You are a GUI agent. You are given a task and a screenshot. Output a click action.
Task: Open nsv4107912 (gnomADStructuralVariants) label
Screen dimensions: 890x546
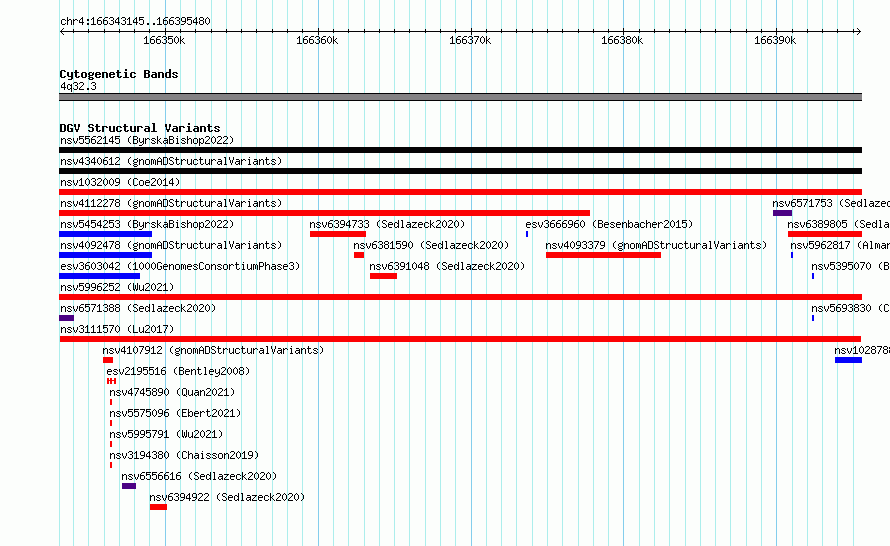[213, 350]
